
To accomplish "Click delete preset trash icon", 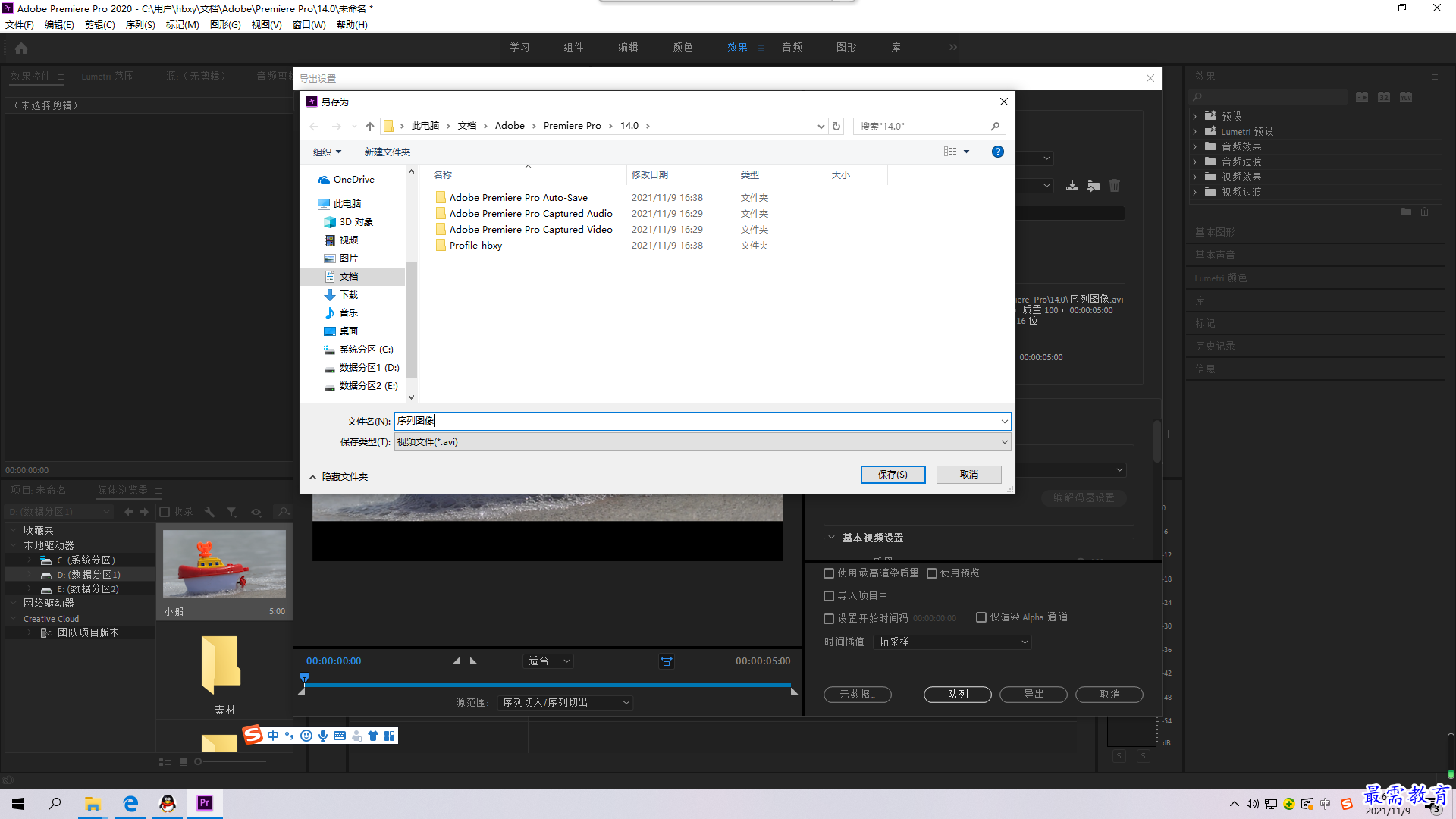I will pyautogui.click(x=1115, y=186).
